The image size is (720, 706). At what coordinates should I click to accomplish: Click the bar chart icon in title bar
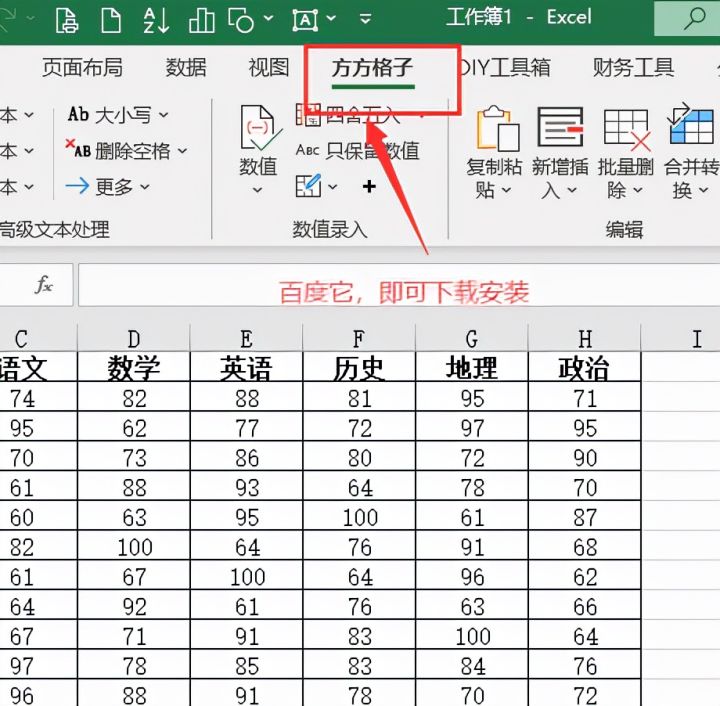click(x=202, y=20)
